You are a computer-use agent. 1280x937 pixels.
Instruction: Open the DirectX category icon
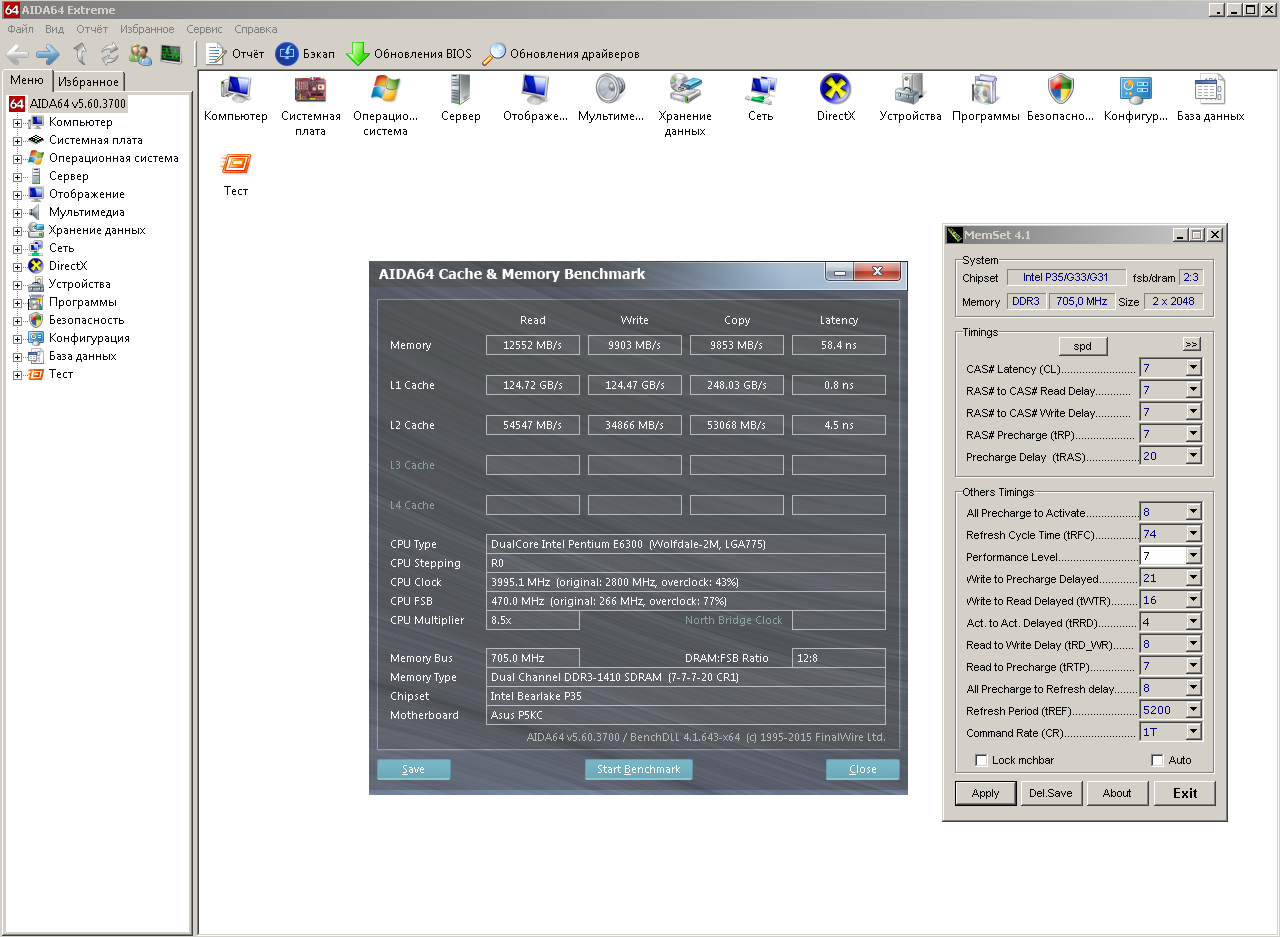point(835,90)
